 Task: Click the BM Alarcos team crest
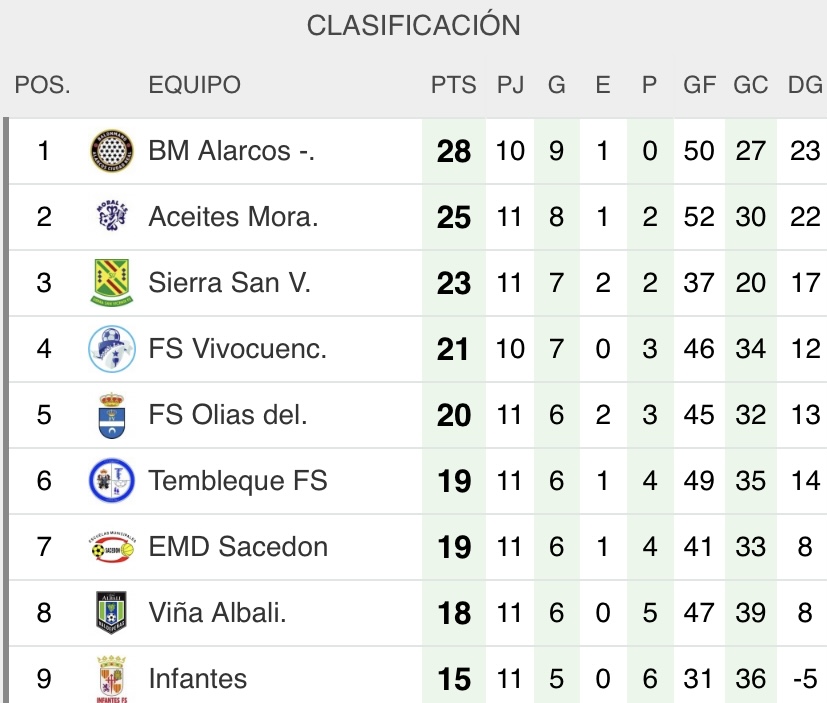point(111,151)
